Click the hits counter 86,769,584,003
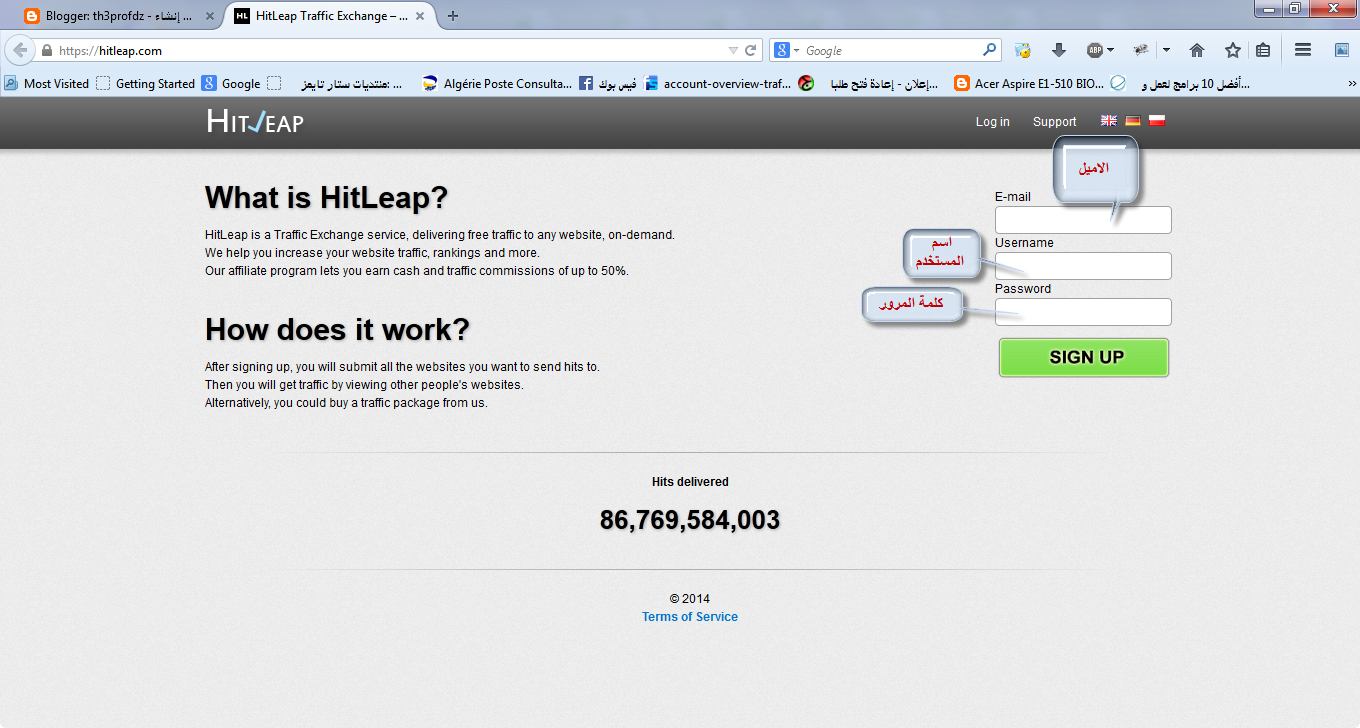 click(690, 520)
